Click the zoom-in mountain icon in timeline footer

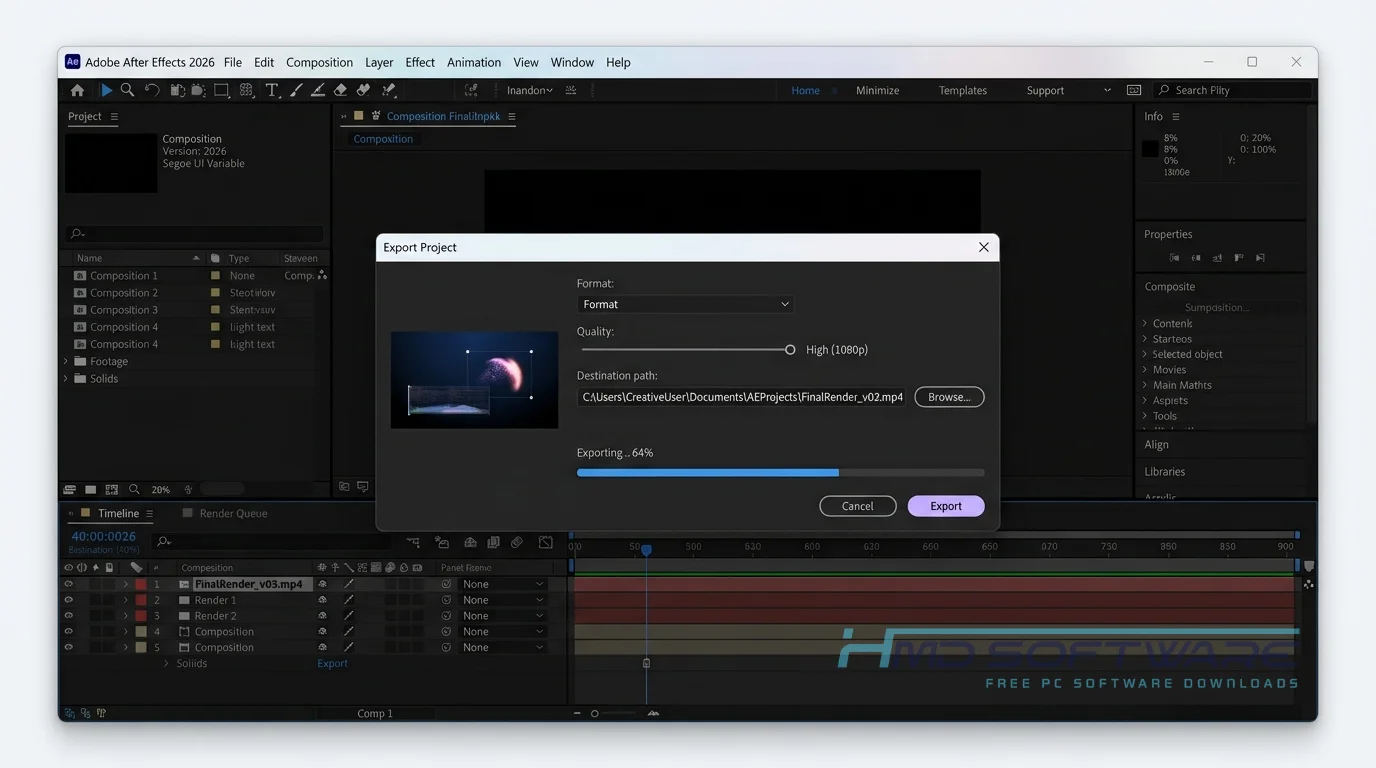pos(653,713)
